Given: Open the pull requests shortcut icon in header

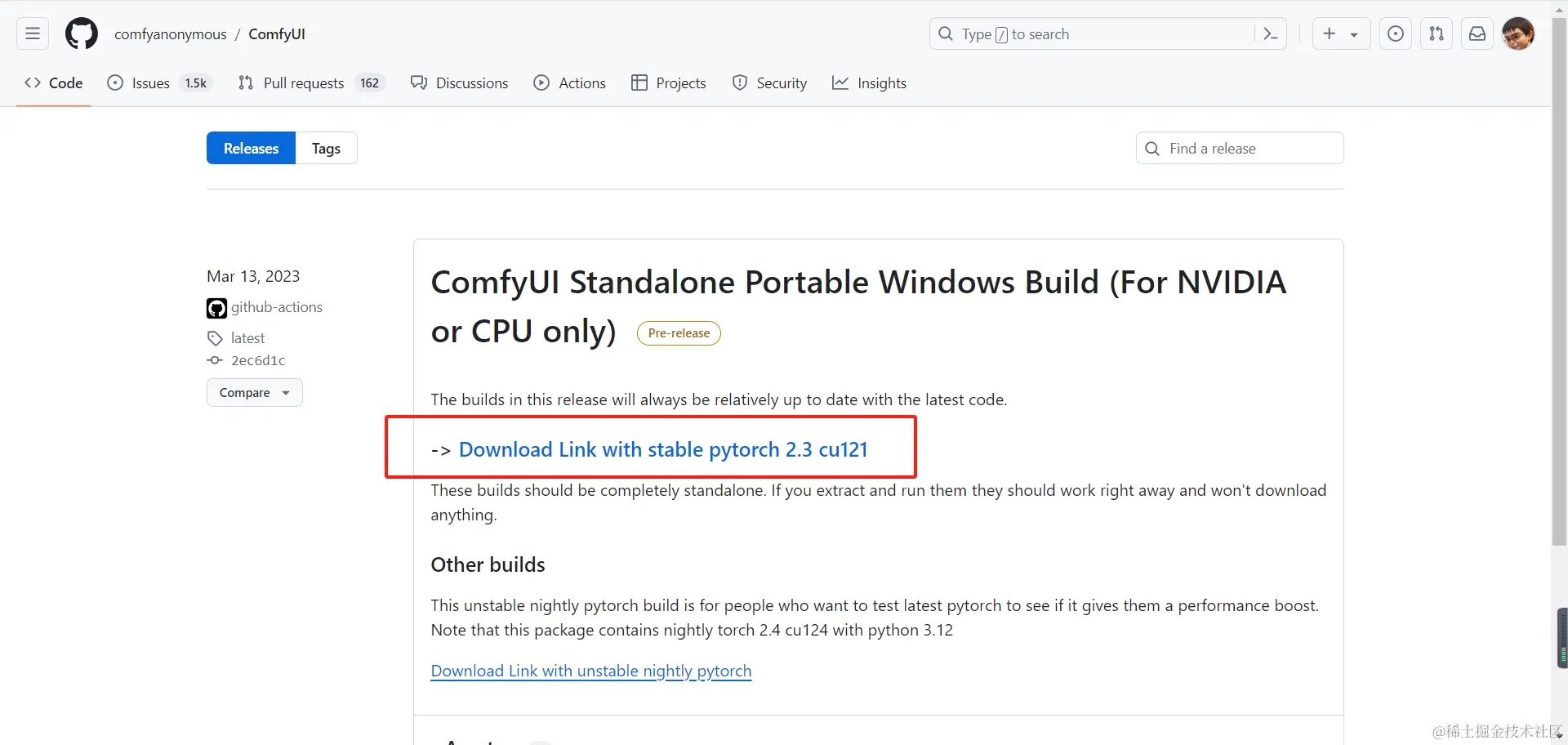Looking at the screenshot, I should click(1437, 33).
